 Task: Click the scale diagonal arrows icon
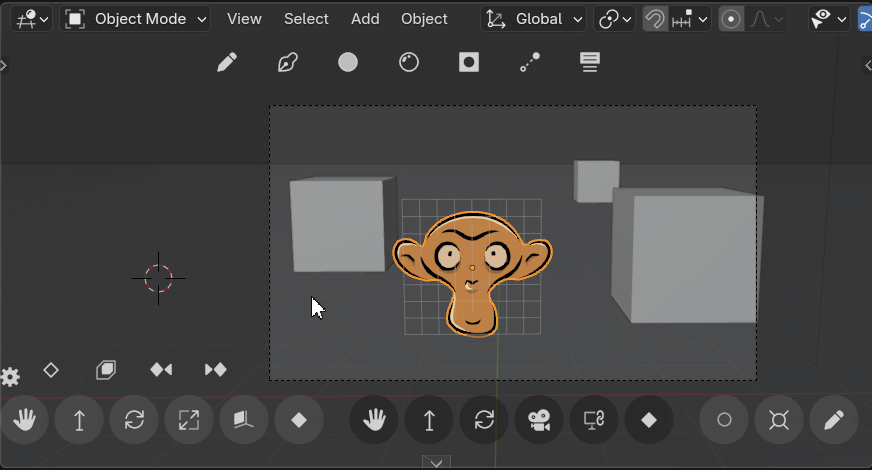(x=189, y=420)
